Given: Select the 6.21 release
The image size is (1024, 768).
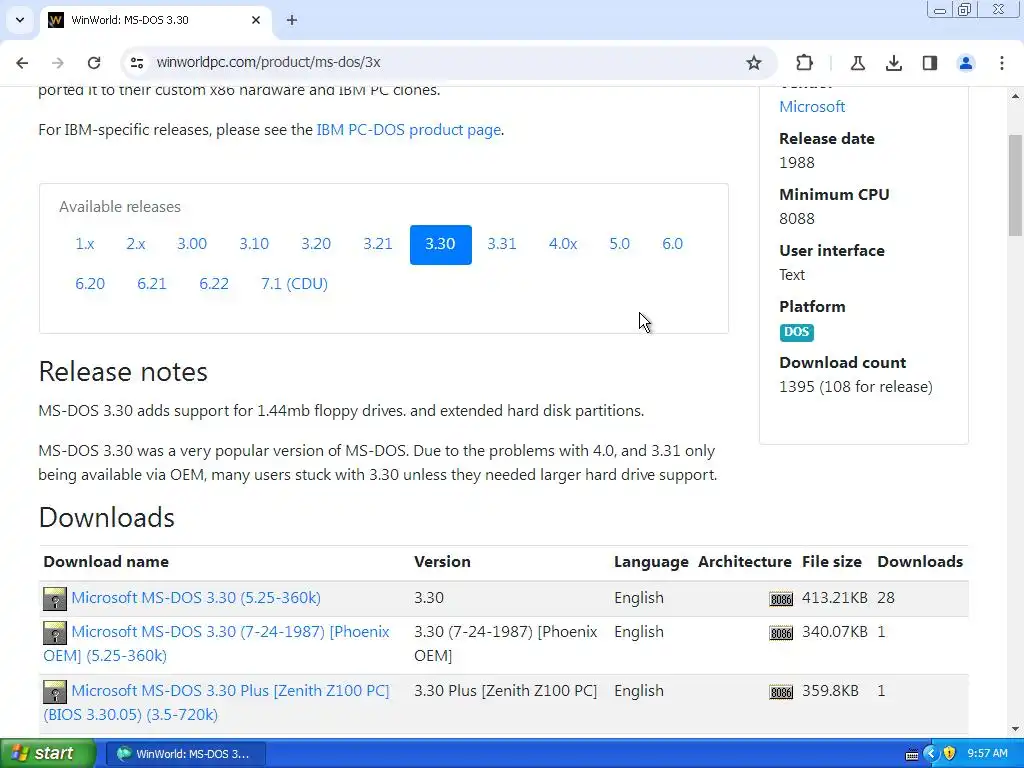Looking at the screenshot, I should pos(152,284).
